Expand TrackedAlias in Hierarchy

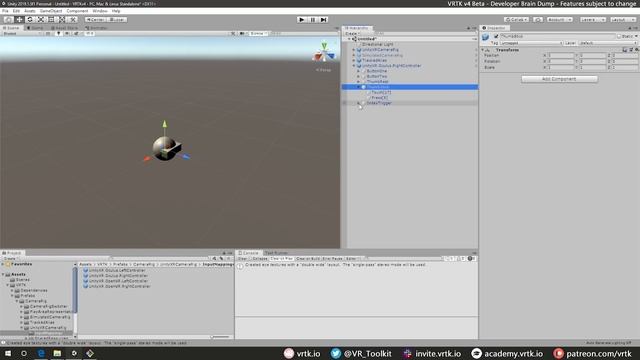[x=354, y=60]
